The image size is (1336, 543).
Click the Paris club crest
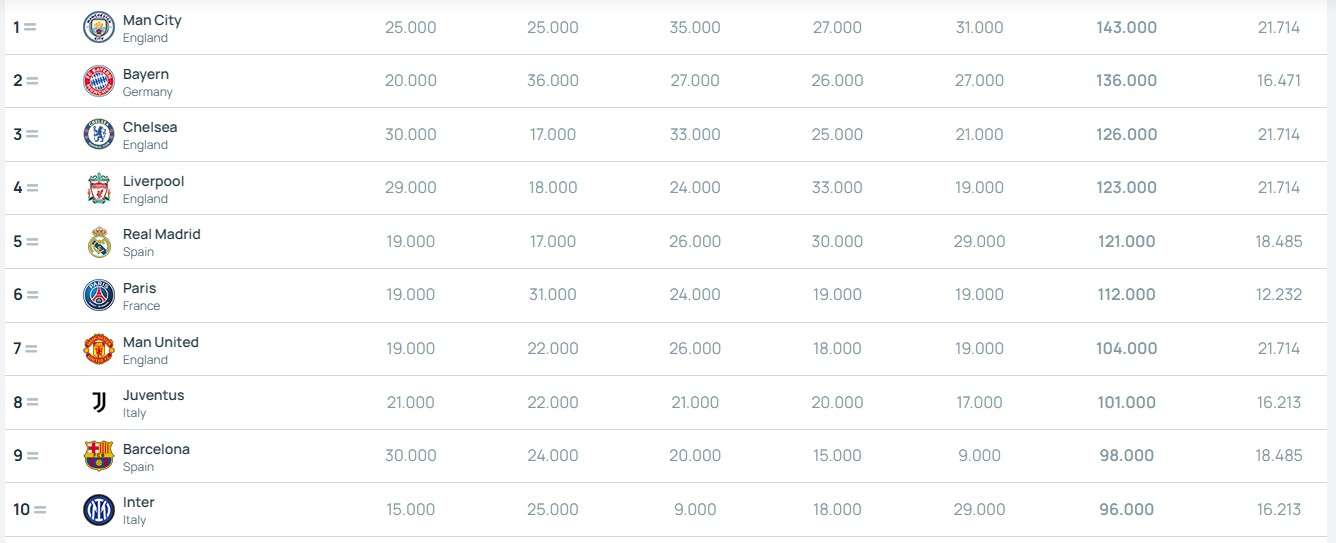[98, 295]
